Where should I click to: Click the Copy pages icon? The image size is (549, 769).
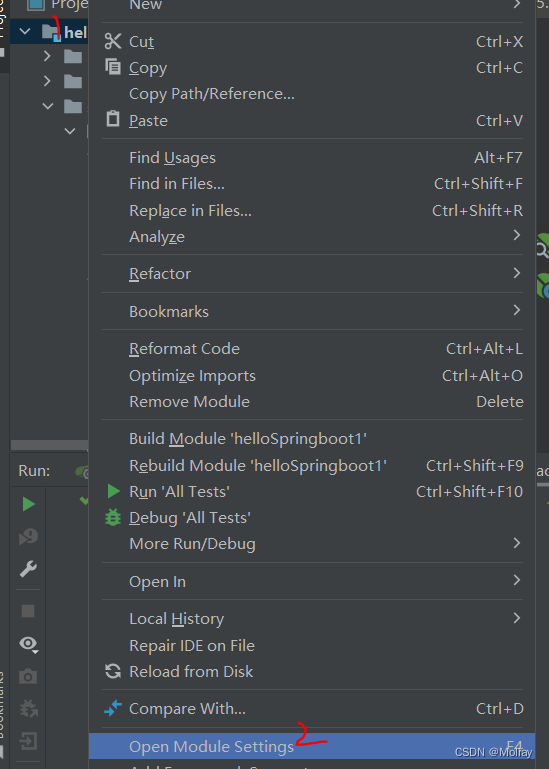(113, 66)
